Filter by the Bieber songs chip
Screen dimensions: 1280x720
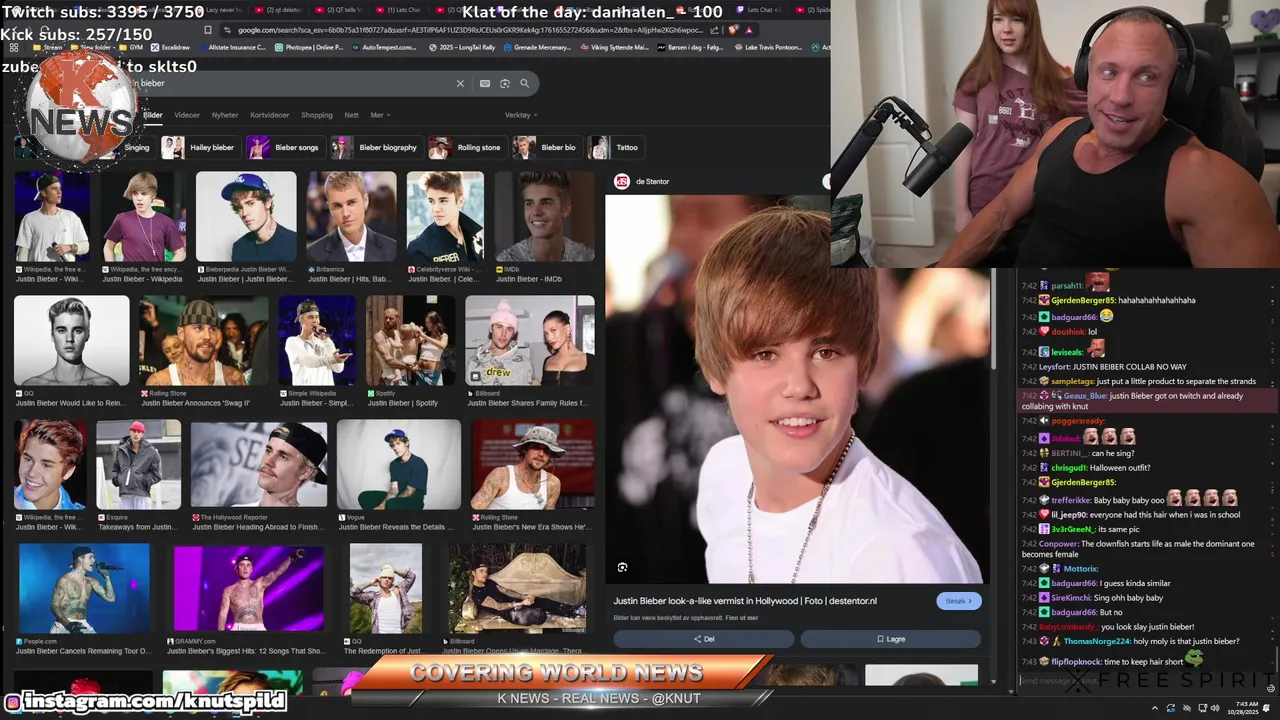pyautogui.click(x=286, y=147)
